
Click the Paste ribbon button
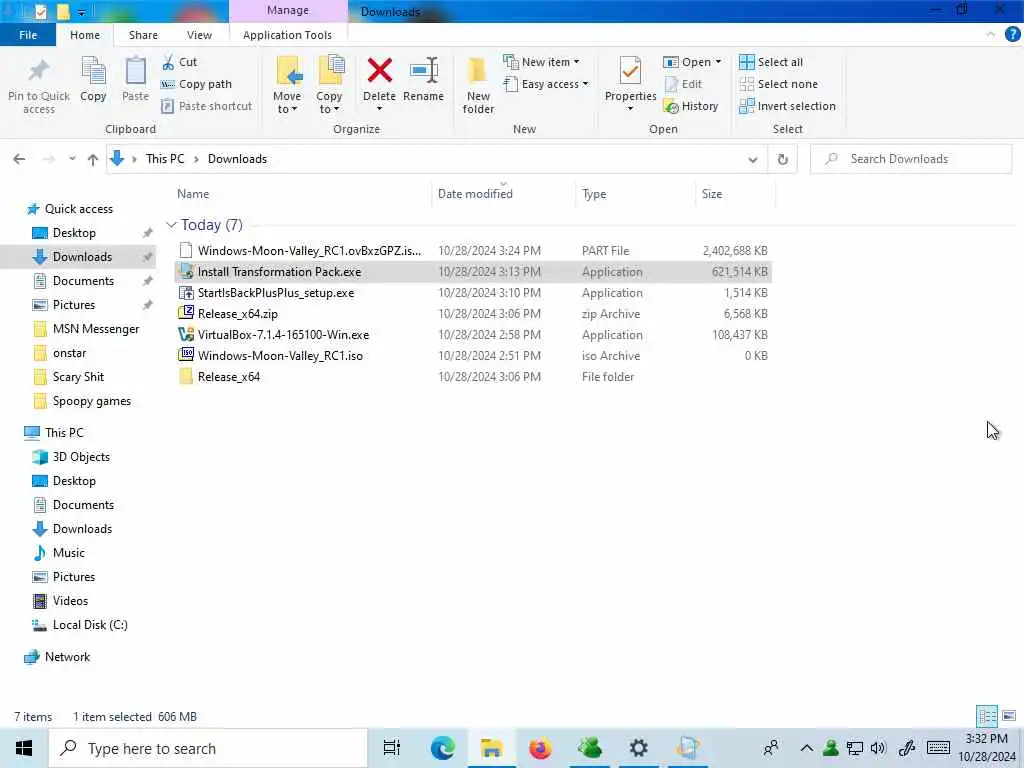pyautogui.click(x=135, y=79)
